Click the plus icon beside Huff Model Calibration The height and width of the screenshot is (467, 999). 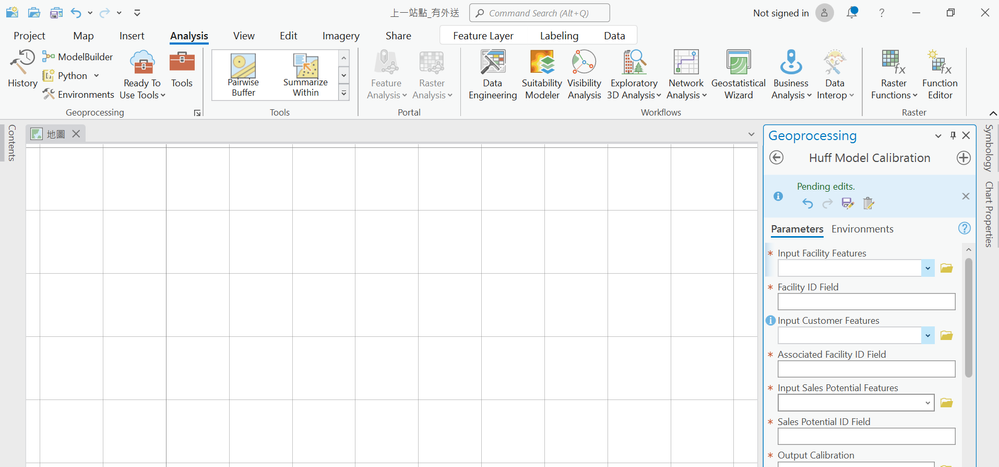[x=963, y=158]
